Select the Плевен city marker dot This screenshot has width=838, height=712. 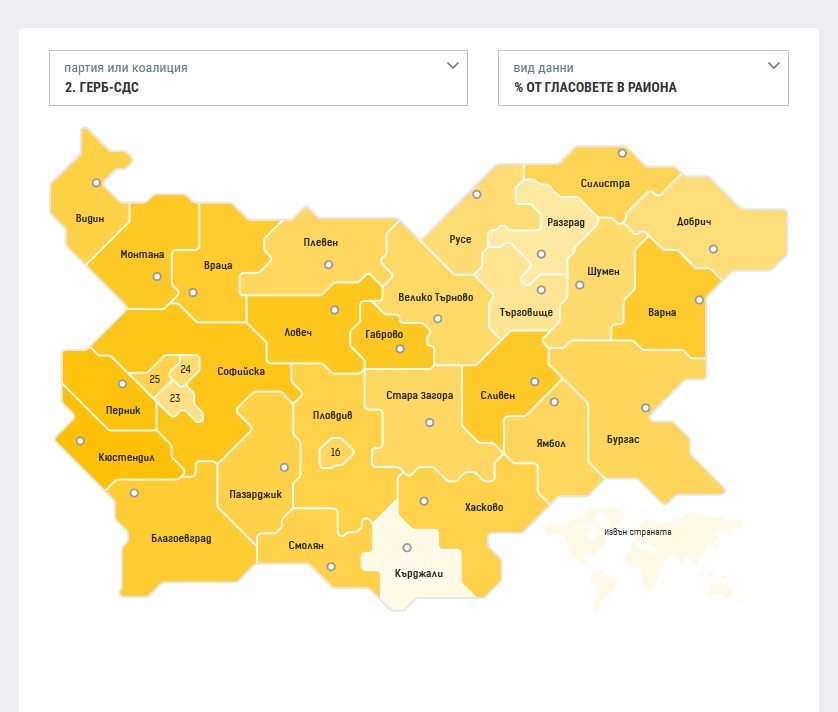[328, 265]
